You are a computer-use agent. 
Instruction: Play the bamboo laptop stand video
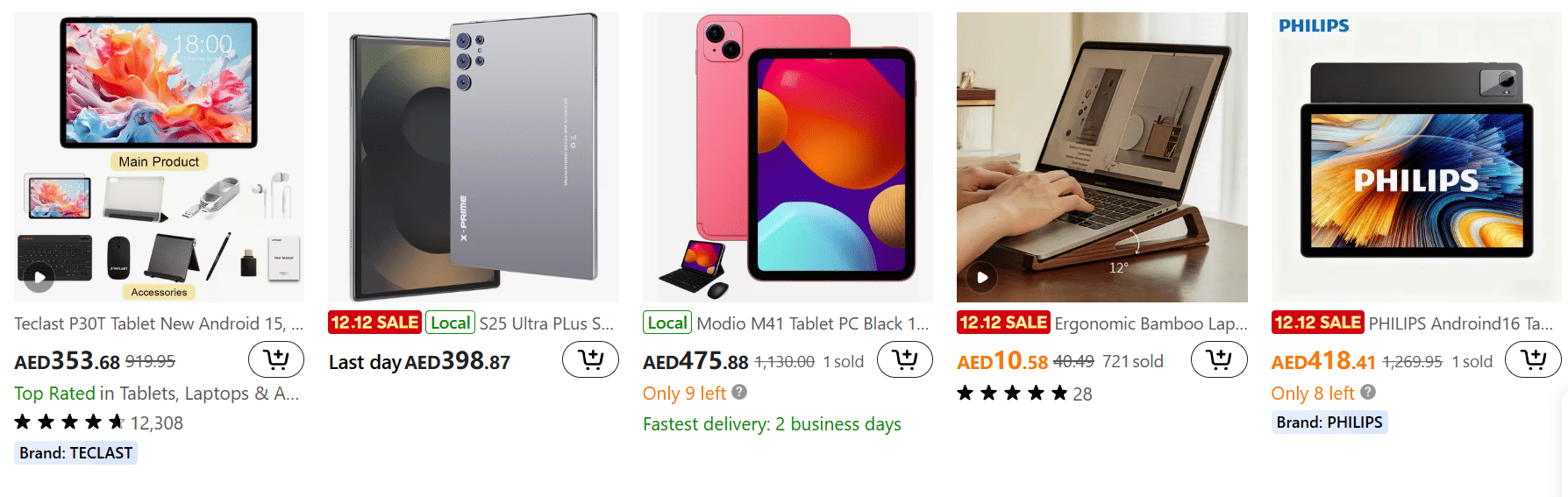pyautogui.click(x=982, y=278)
